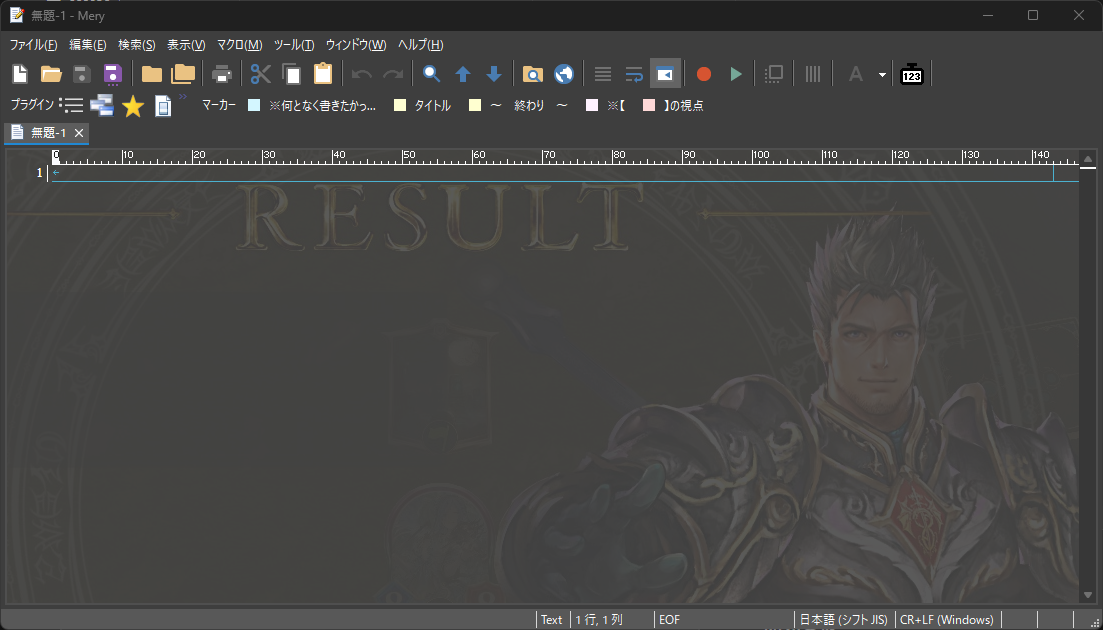Open the 表示(V) menu

(x=186, y=45)
